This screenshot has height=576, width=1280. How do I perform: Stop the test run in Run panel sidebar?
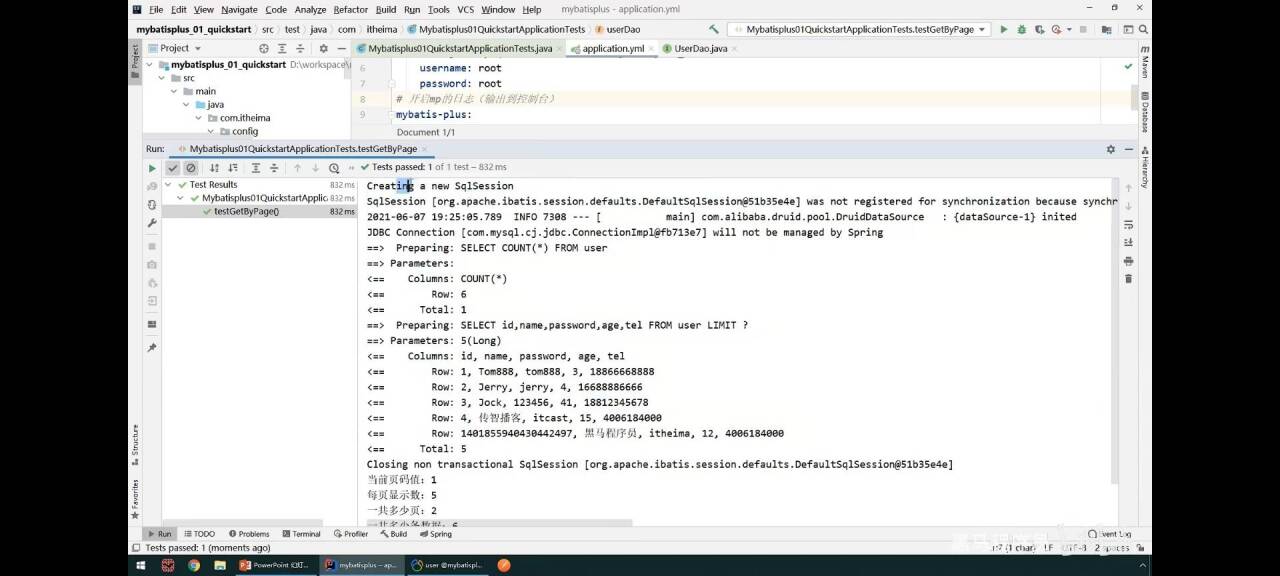click(x=152, y=245)
